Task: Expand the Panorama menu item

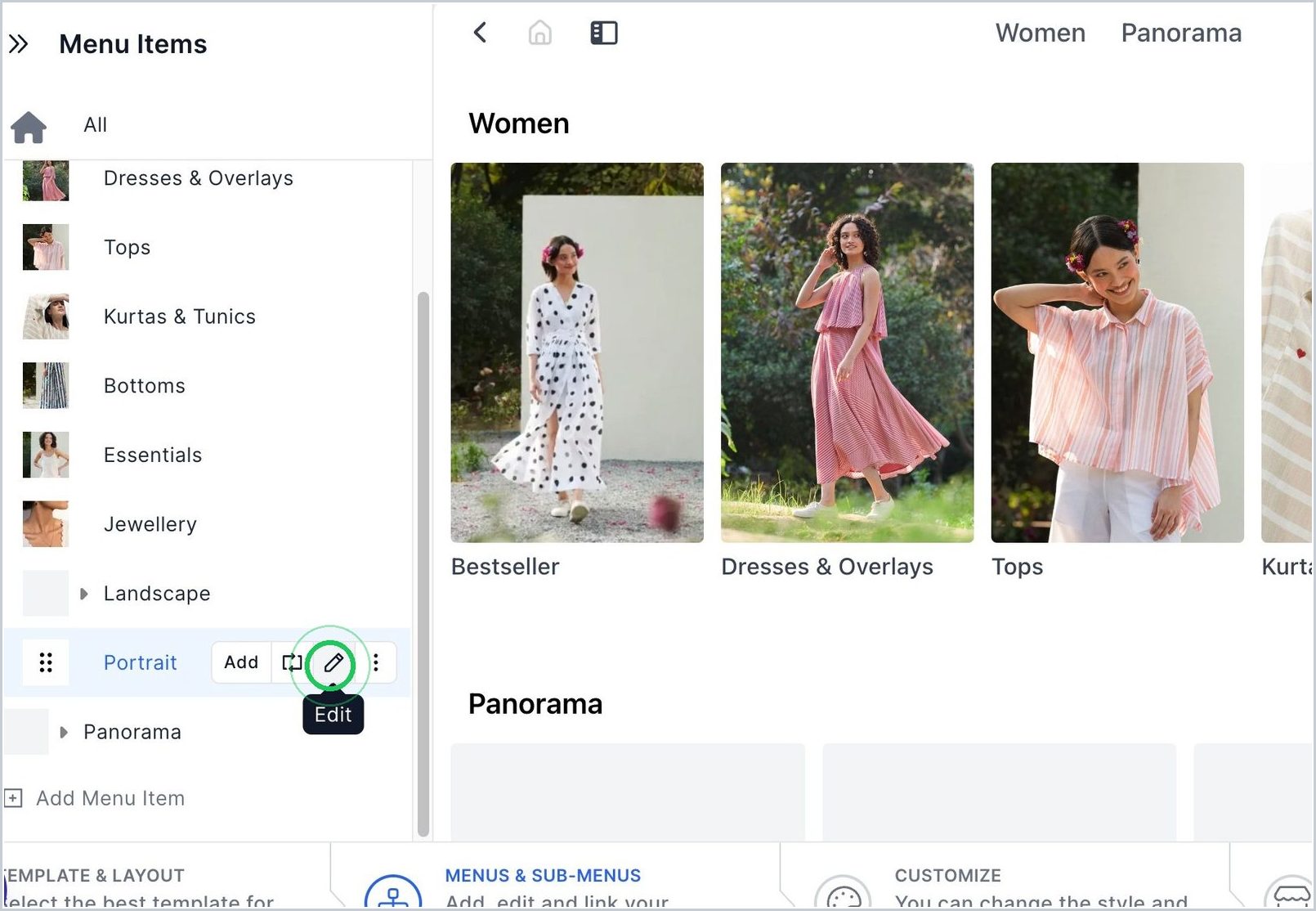Action: point(64,732)
